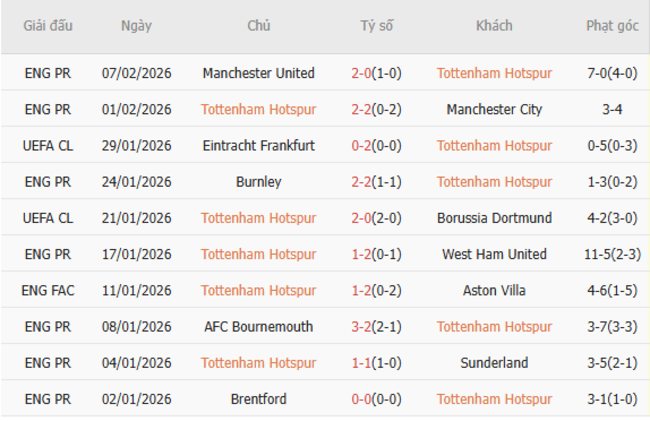650x421 pixels.
Task: Open Borussia Dortmund team link
Action: pos(494,218)
